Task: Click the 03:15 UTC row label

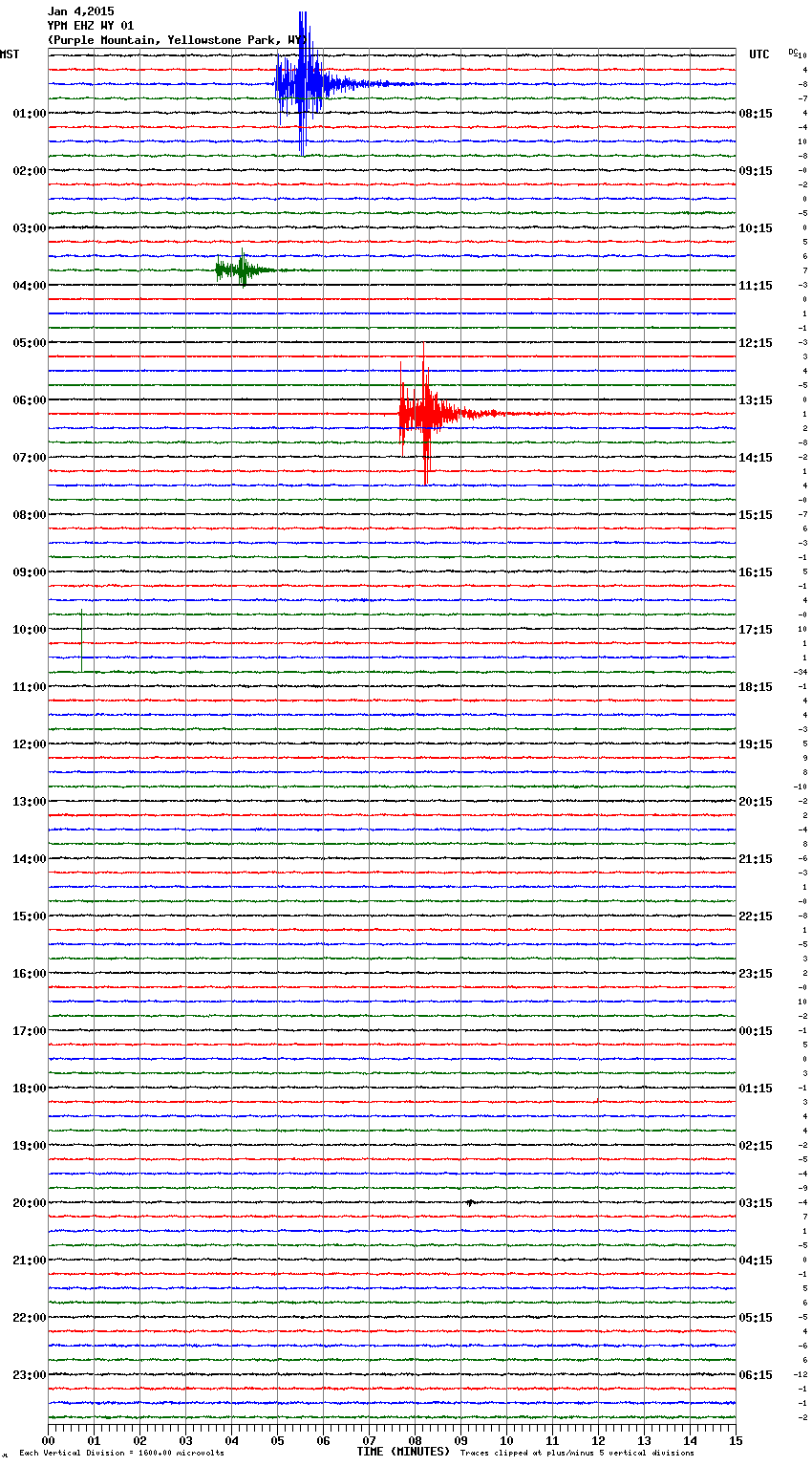Action: click(x=756, y=1202)
